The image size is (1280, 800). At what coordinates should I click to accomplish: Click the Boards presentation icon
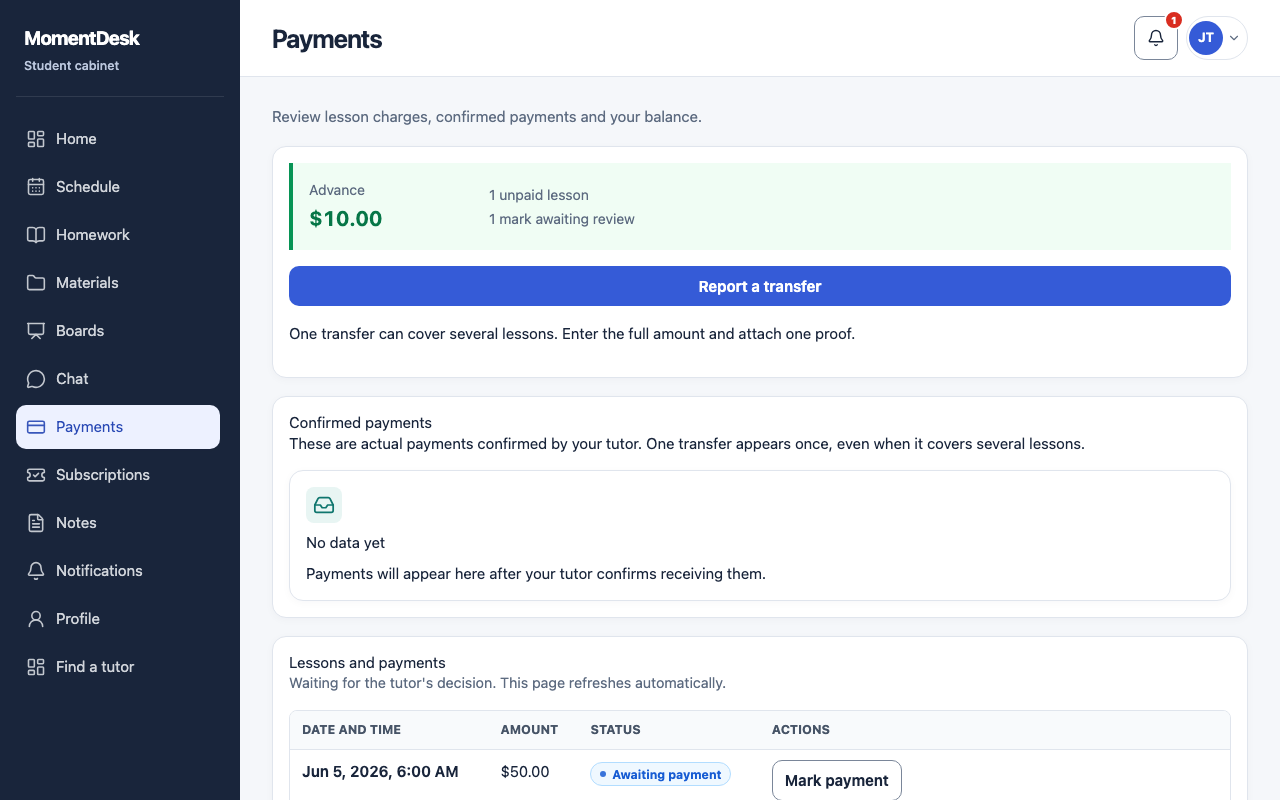coord(36,331)
